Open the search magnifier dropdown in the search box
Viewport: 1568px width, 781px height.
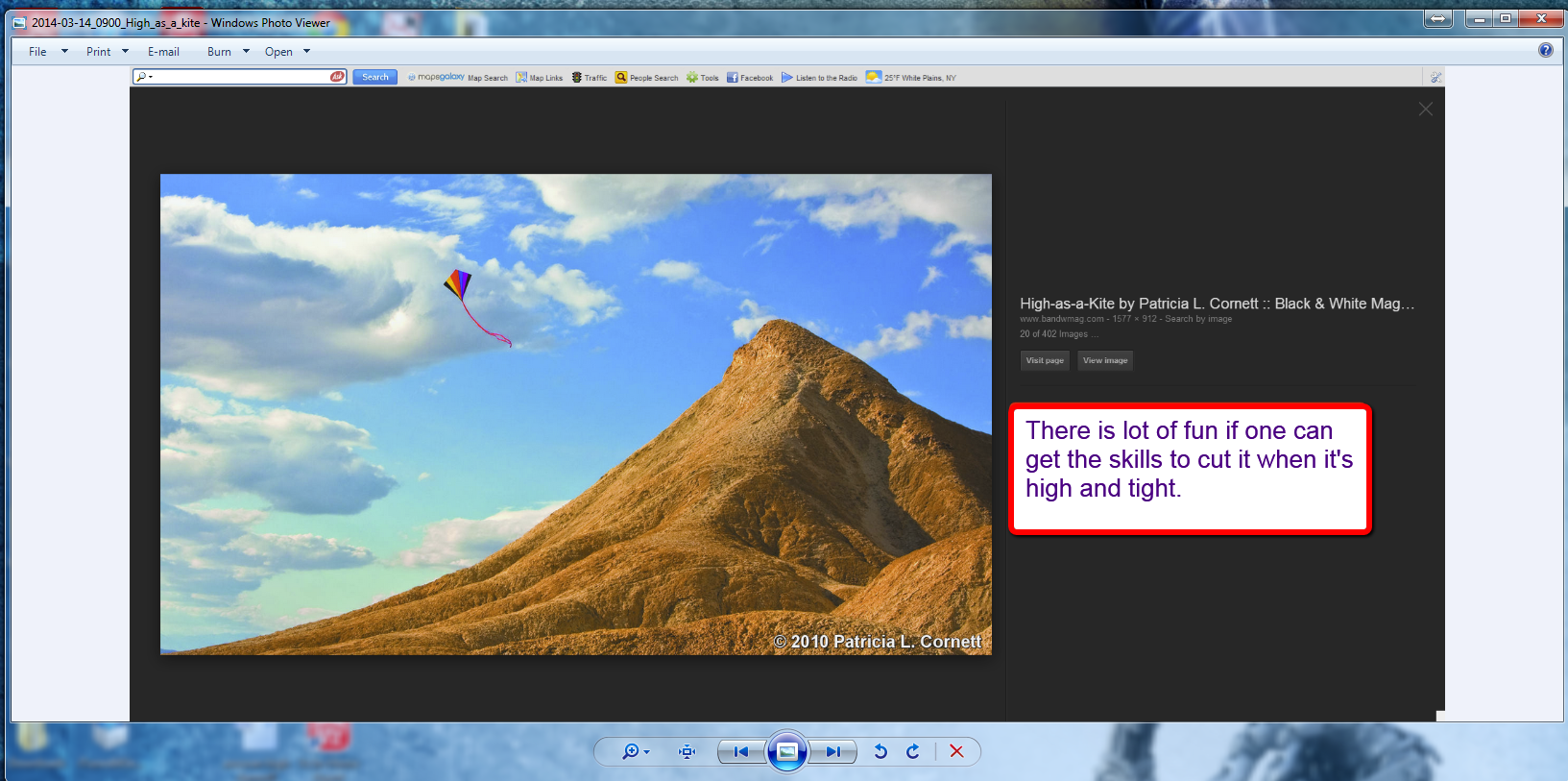(x=144, y=77)
